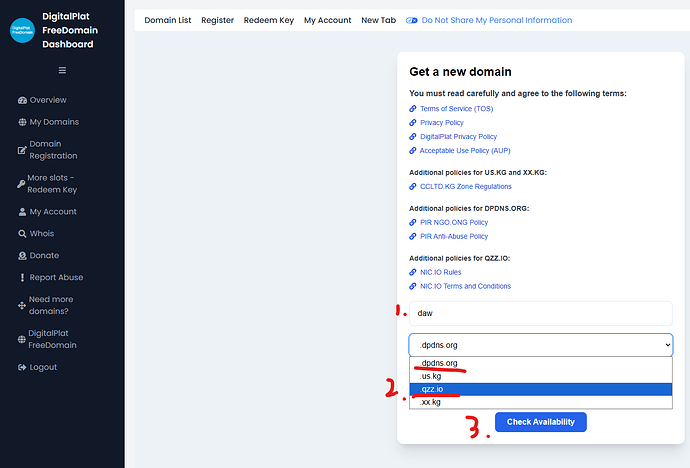This screenshot has width=690, height=468.
Task: Open Overview in the sidebar
Action: [x=48, y=100]
